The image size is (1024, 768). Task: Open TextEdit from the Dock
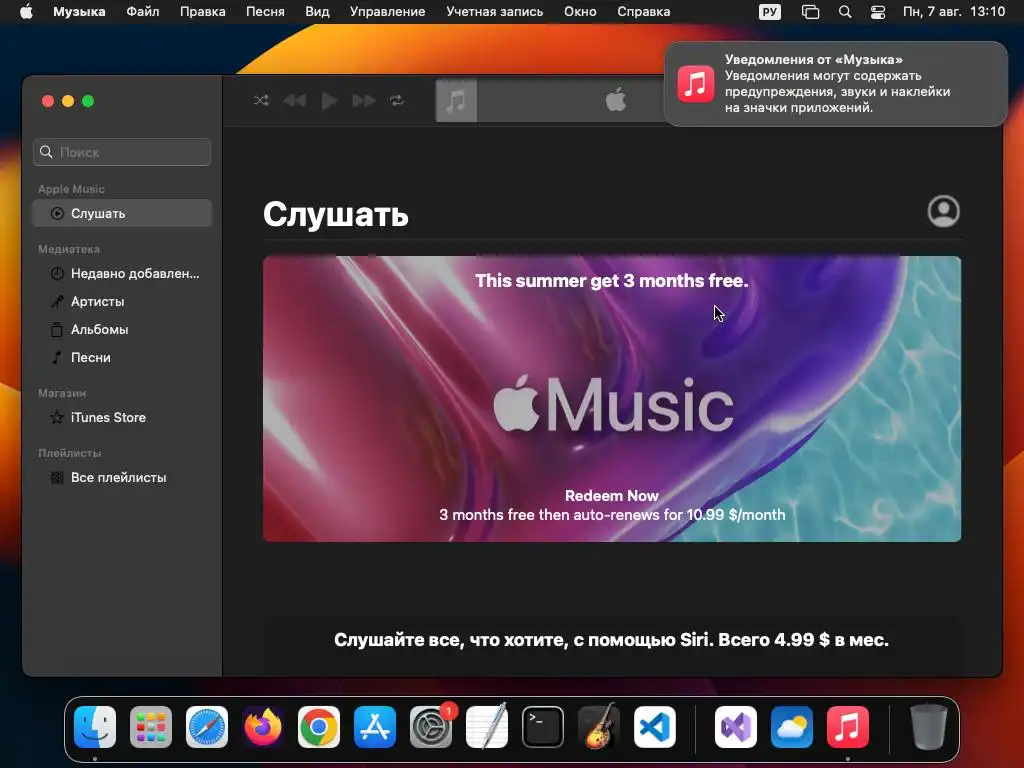coord(487,727)
